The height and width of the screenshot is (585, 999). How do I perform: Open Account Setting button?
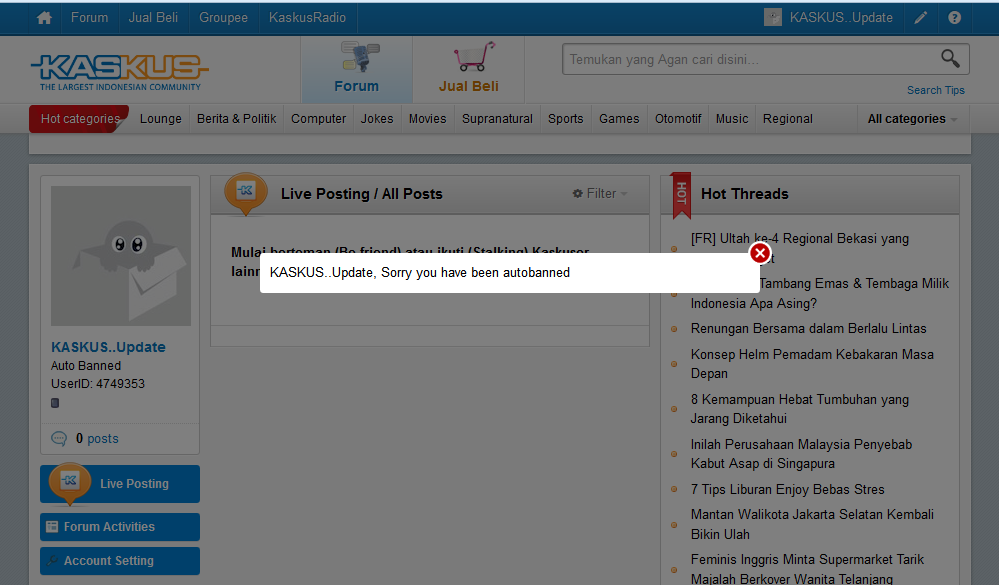[x=120, y=561]
